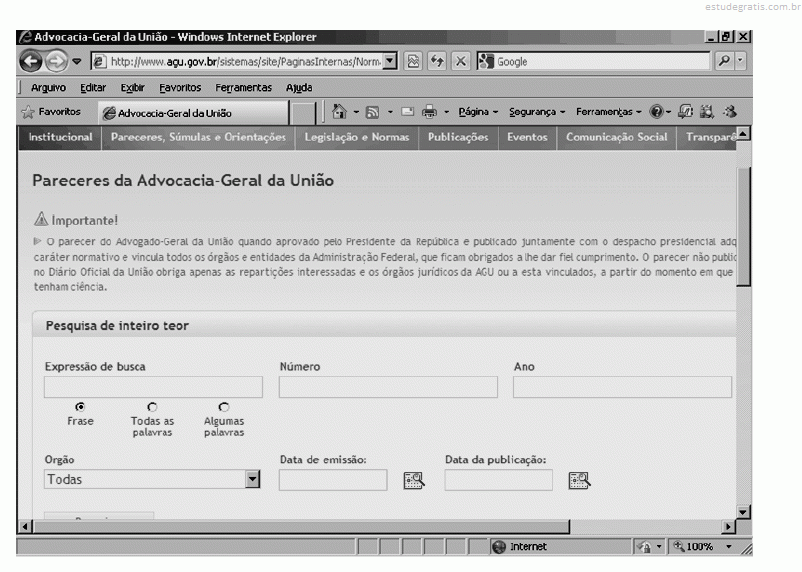This screenshot has width=802, height=572.
Task: Select the Advocacia-Geral da União browser tab
Action: (x=194, y=113)
